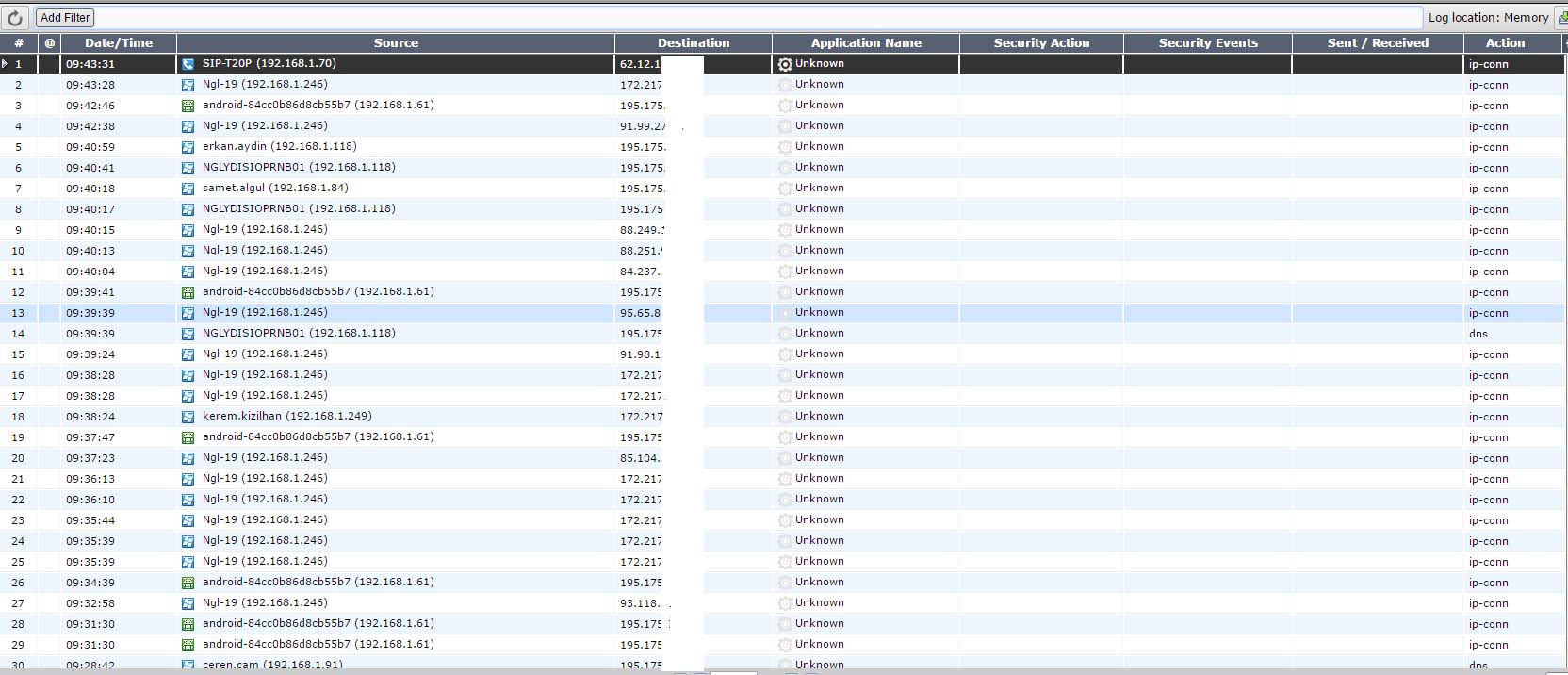Click the Unknown application gear icon in row 24

[x=785, y=541]
